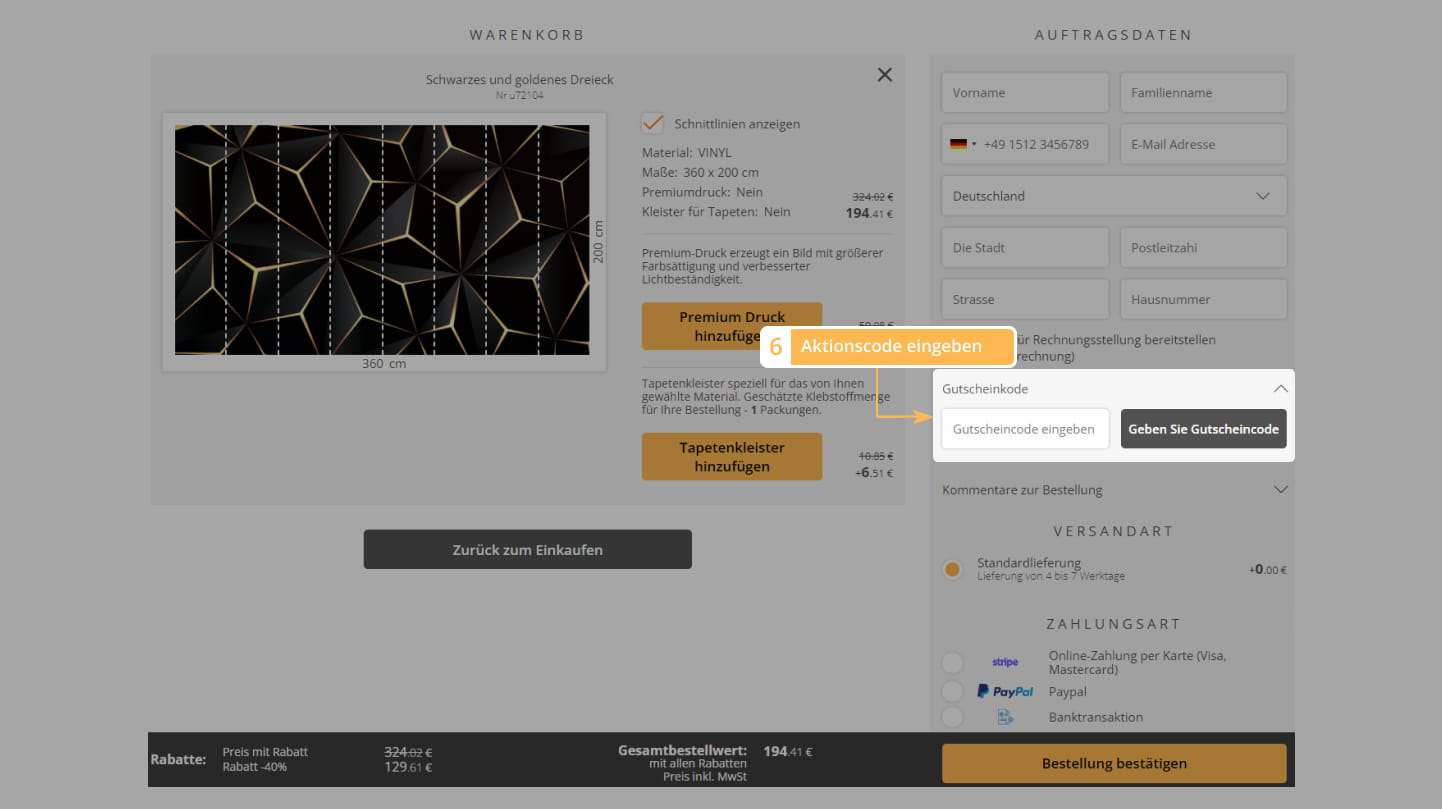This screenshot has height=809, width=1442.
Task: Remove the wallpaper item with the X icon
Action: click(884, 75)
